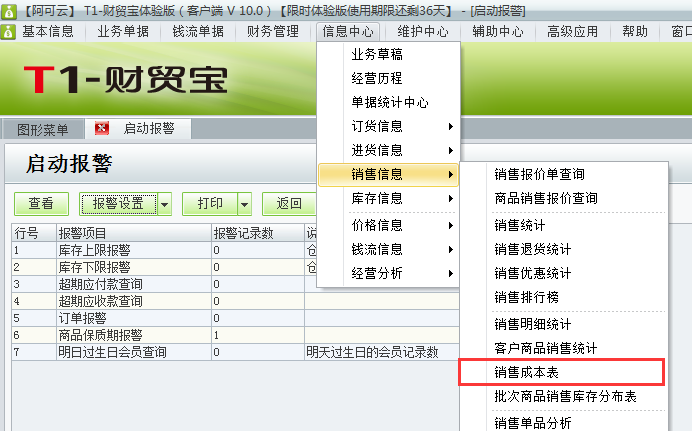Open 销售优惠统计 report
The height and width of the screenshot is (431, 692).
coord(563,273)
